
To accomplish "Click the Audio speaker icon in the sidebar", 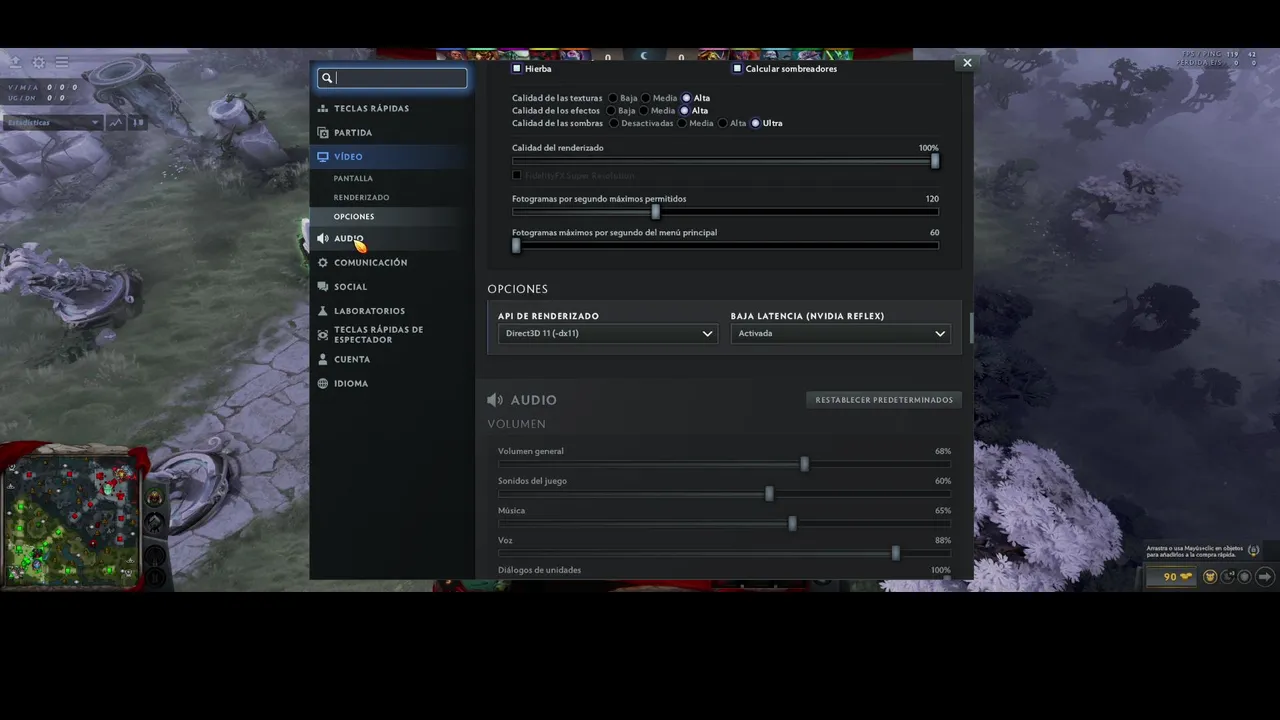I will coord(323,238).
